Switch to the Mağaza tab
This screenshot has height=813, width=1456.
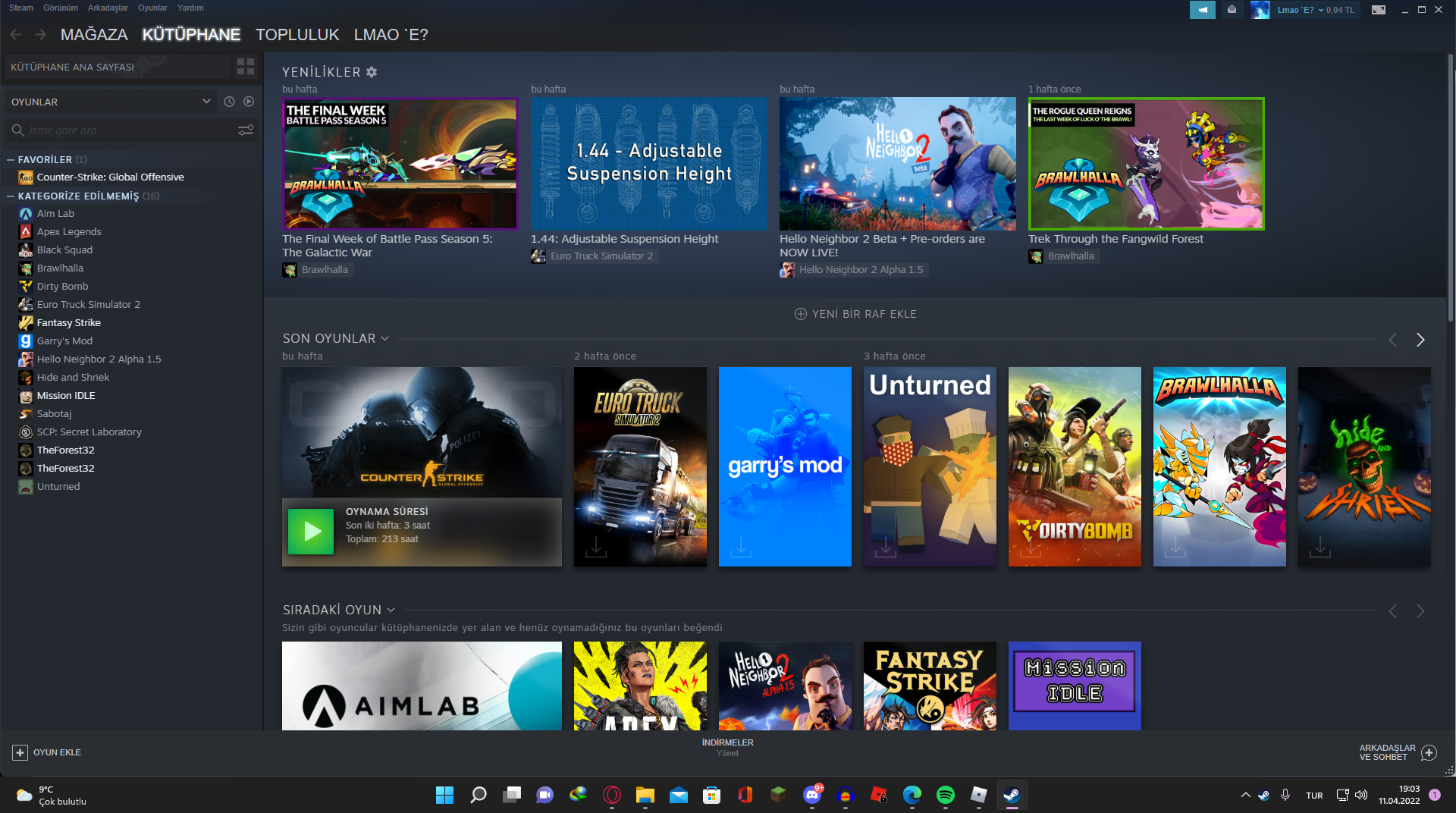tap(94, 35)
